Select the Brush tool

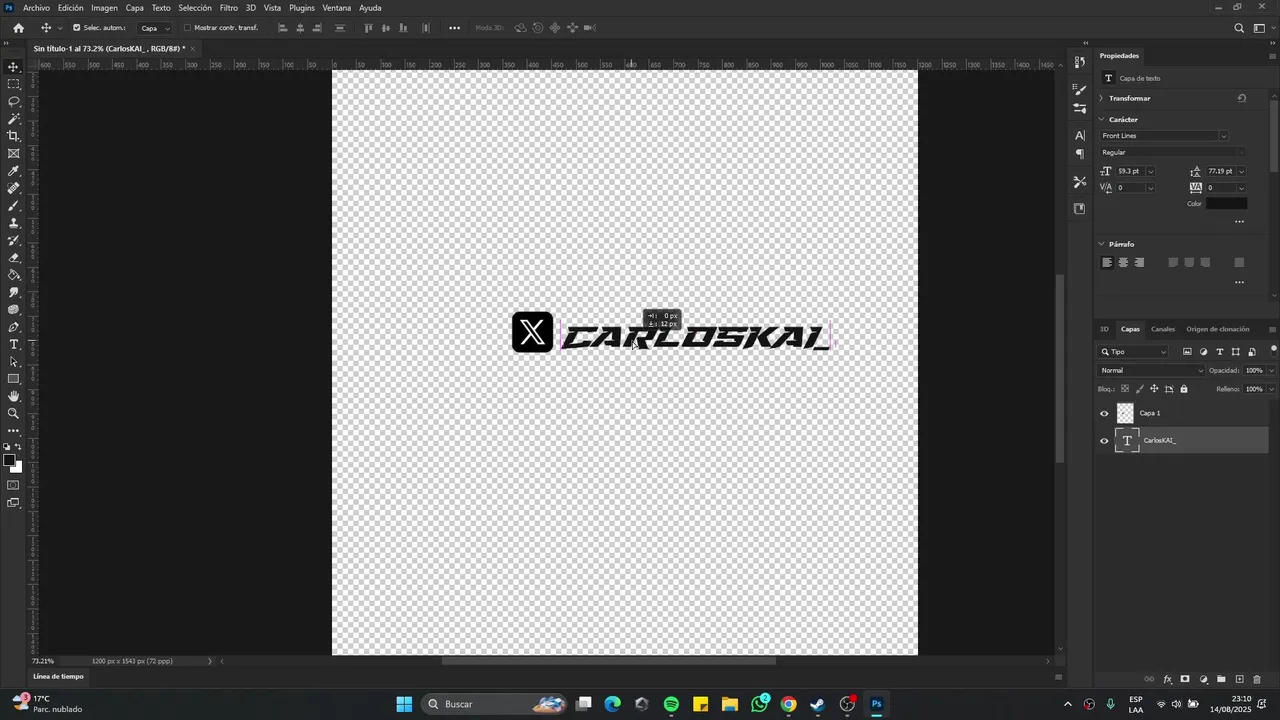click(14, 206)
